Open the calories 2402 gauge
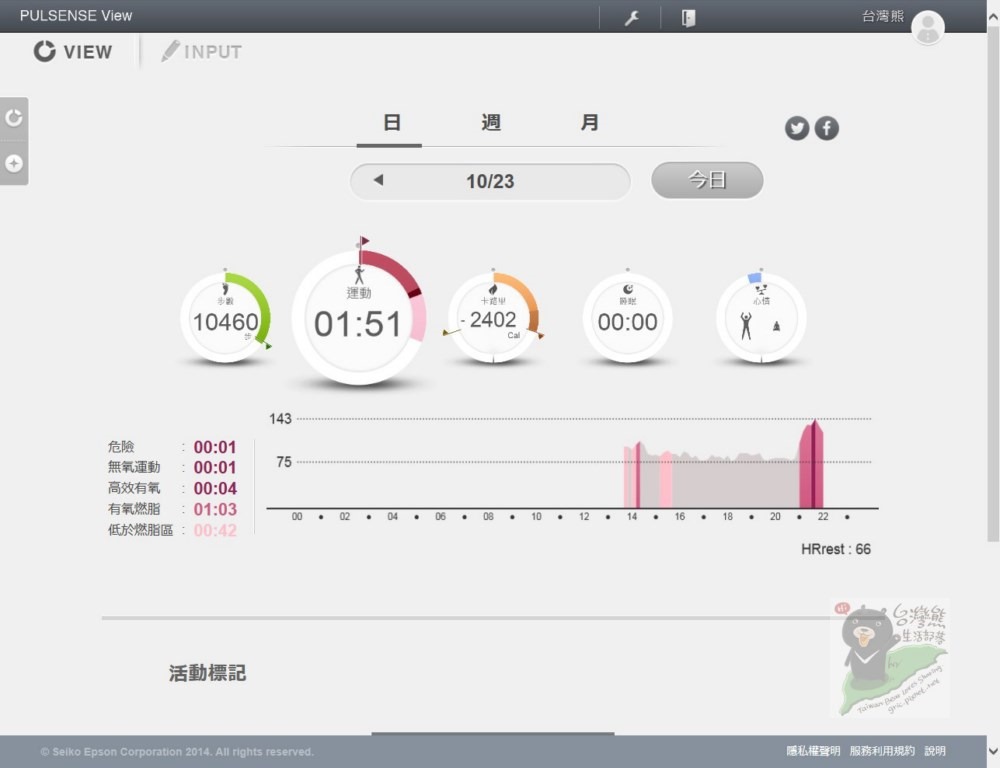The image size is (1000, 768). point(493,318)
